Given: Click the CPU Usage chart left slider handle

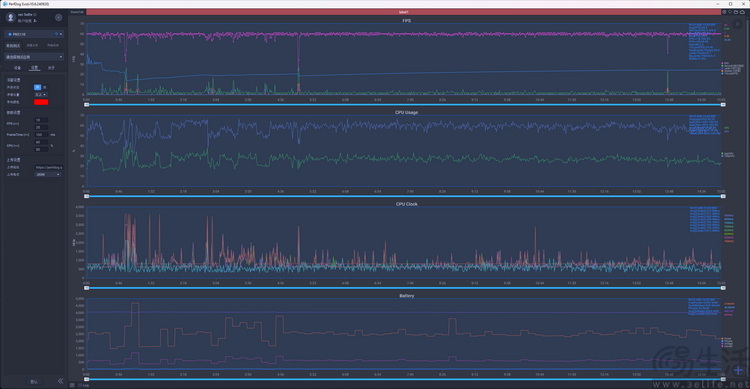Looking at the screenshot, I should [87, 196].
